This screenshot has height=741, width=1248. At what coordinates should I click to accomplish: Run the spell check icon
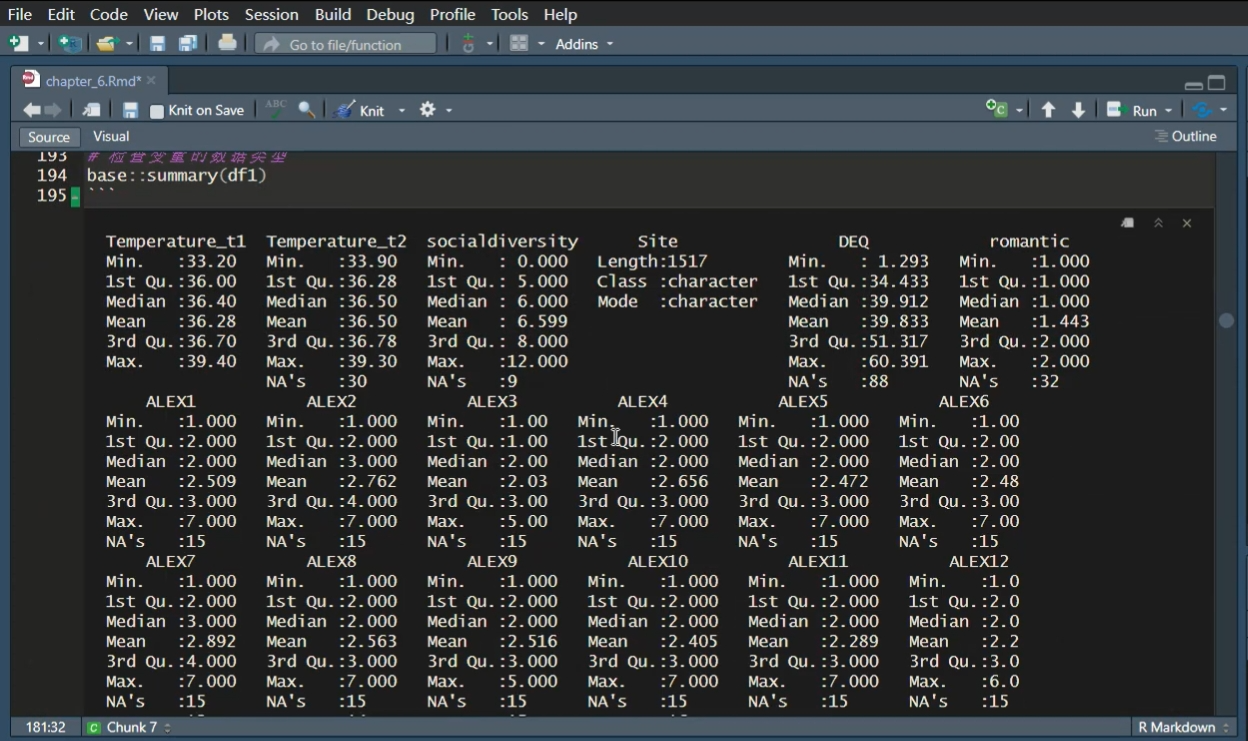276,110
